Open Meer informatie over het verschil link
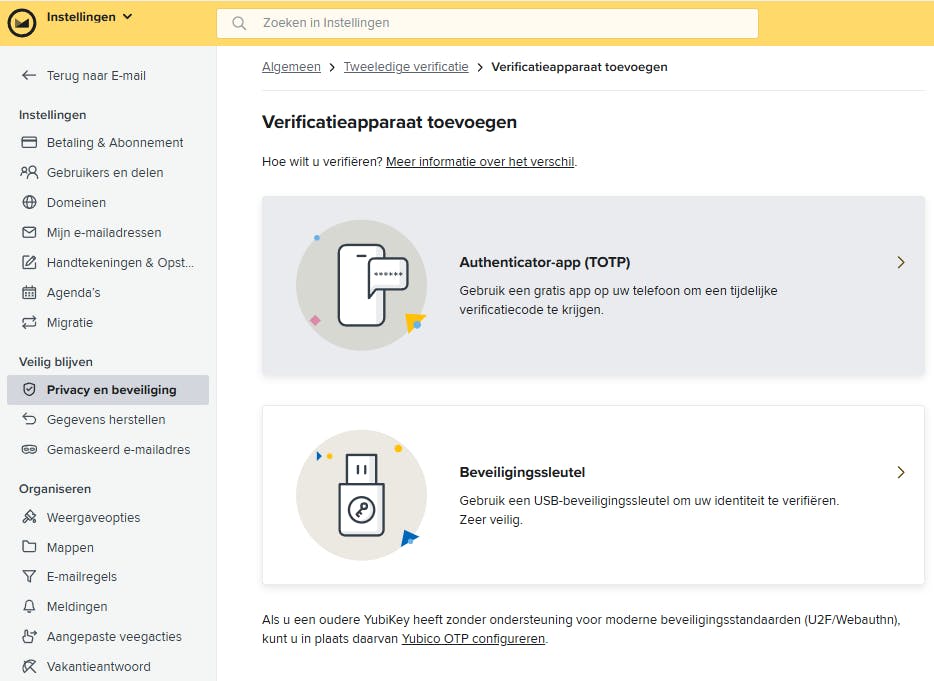934x681 pixels. [480, 162]
